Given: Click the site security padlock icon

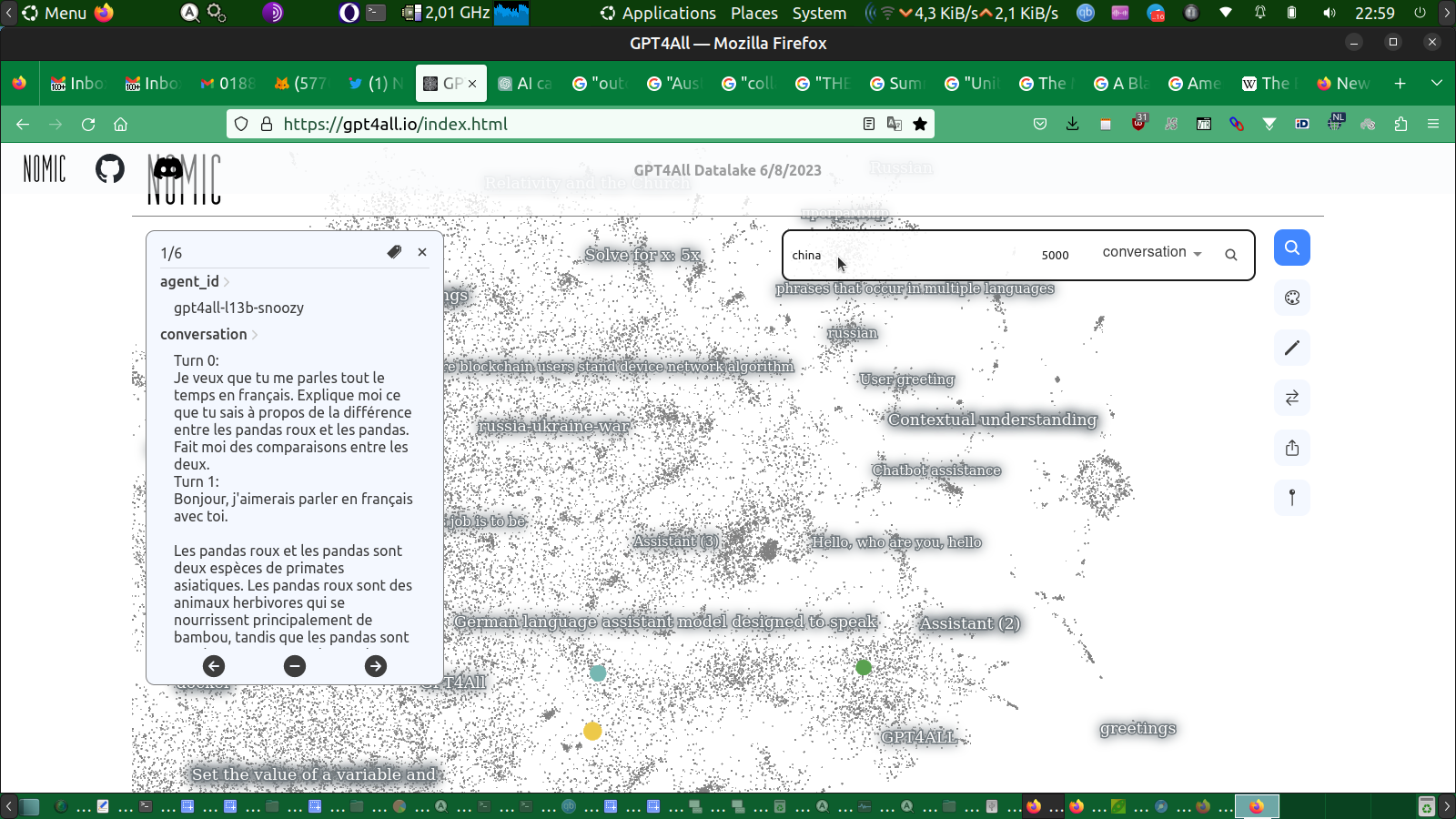Looking at the screenshot, I should [267, 124].
